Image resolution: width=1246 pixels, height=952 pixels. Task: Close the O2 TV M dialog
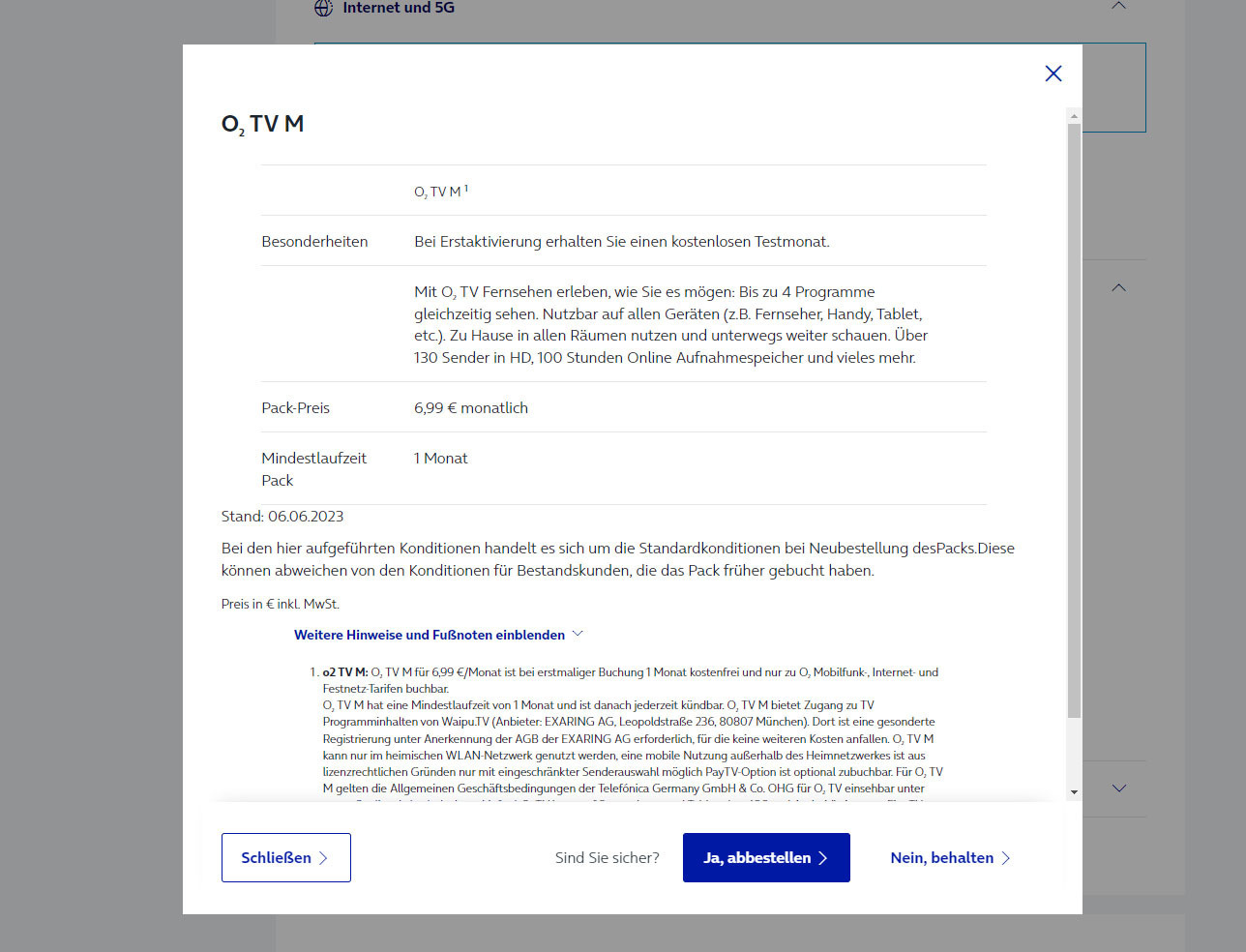click(x=1053, y=74)
